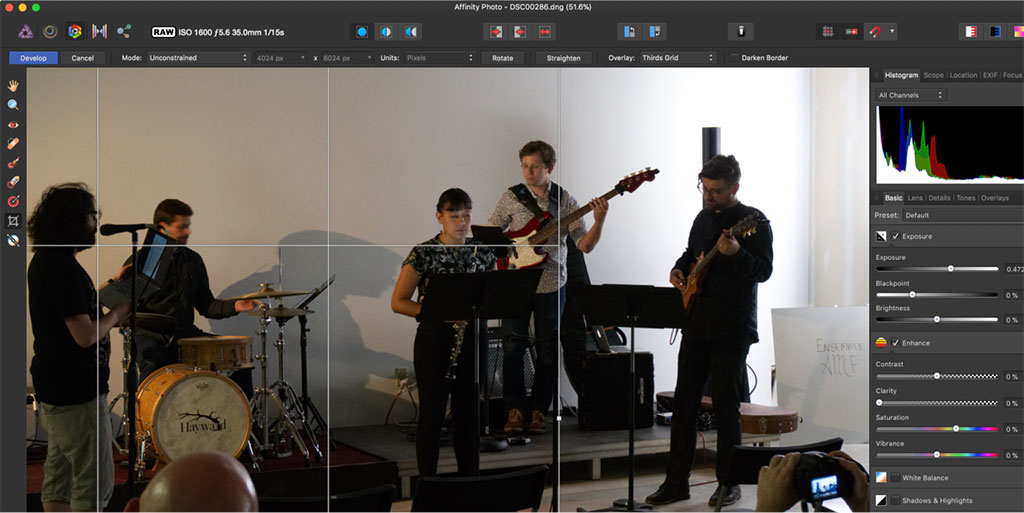Screen dimensions: 1024x513
Task: Click the sync before icon with right arrow
Action: pos(496,31)
